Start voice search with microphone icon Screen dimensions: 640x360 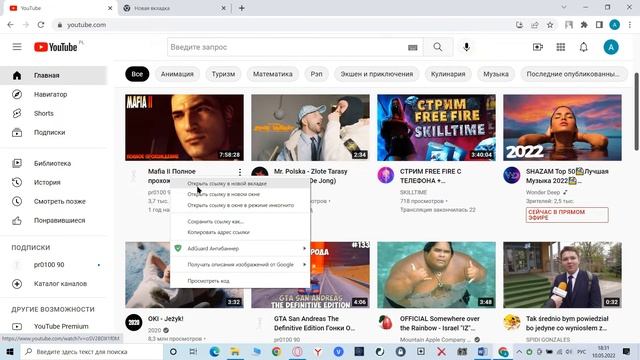[467, 47]
